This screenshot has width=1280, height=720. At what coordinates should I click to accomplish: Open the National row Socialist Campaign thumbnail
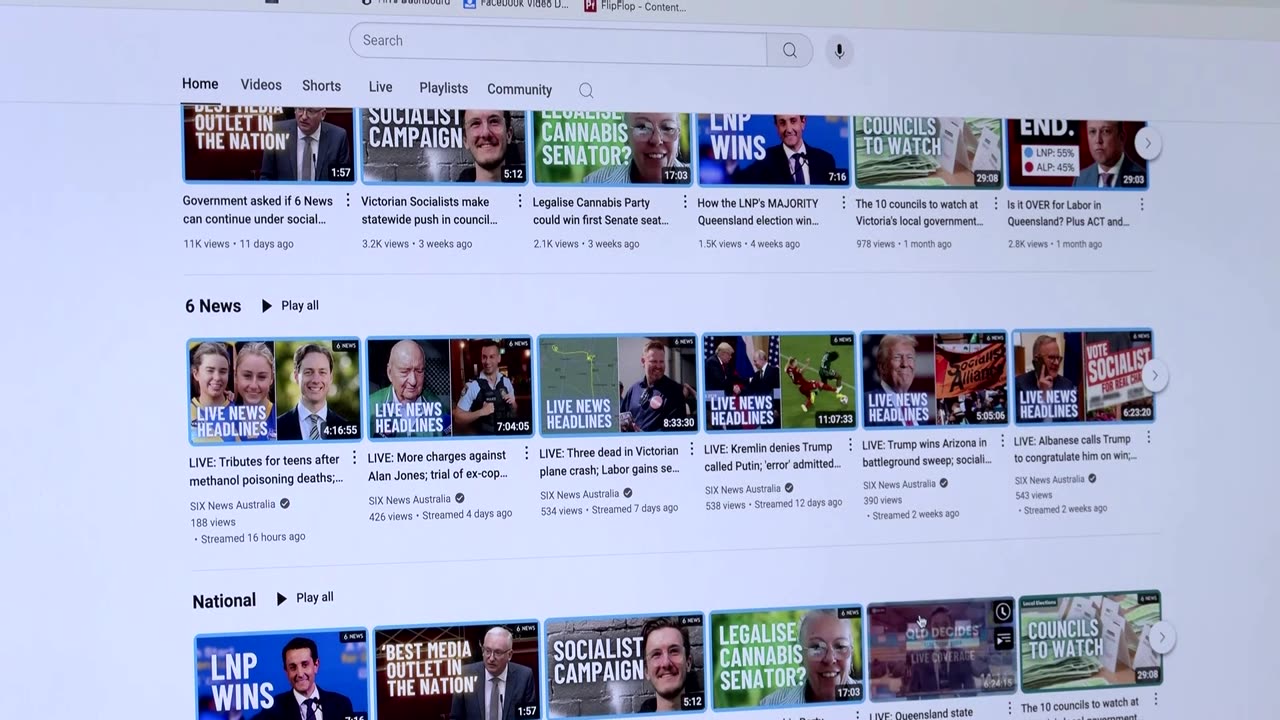(626, 664)
